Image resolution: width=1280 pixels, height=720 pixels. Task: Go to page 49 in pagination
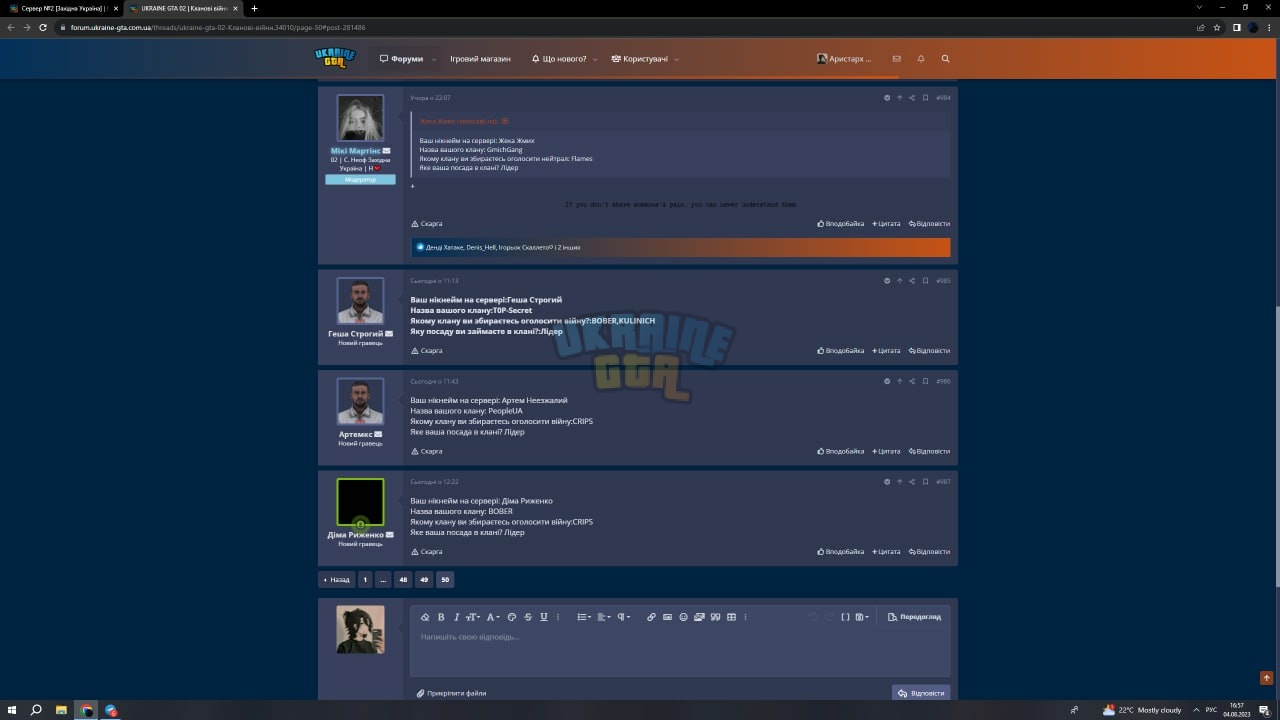pos(424,579)
